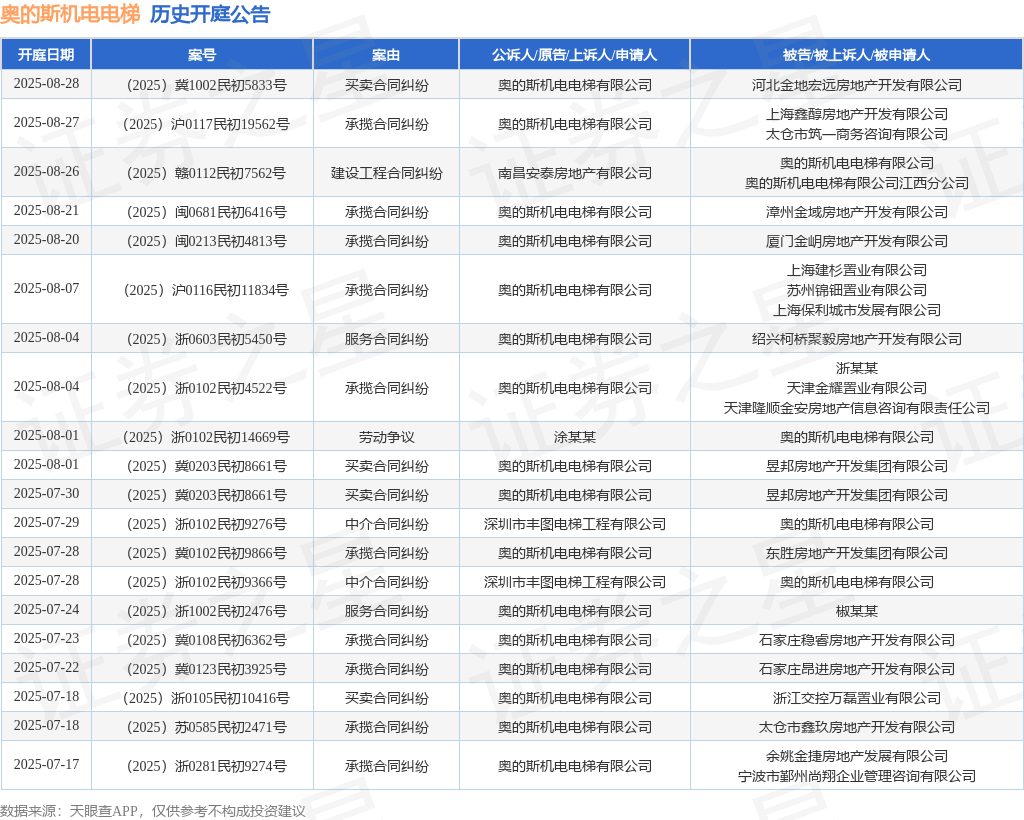Click the date 2025-07-22
Image resolution: width=1024 pixels, height=820 pixels.
46,668
